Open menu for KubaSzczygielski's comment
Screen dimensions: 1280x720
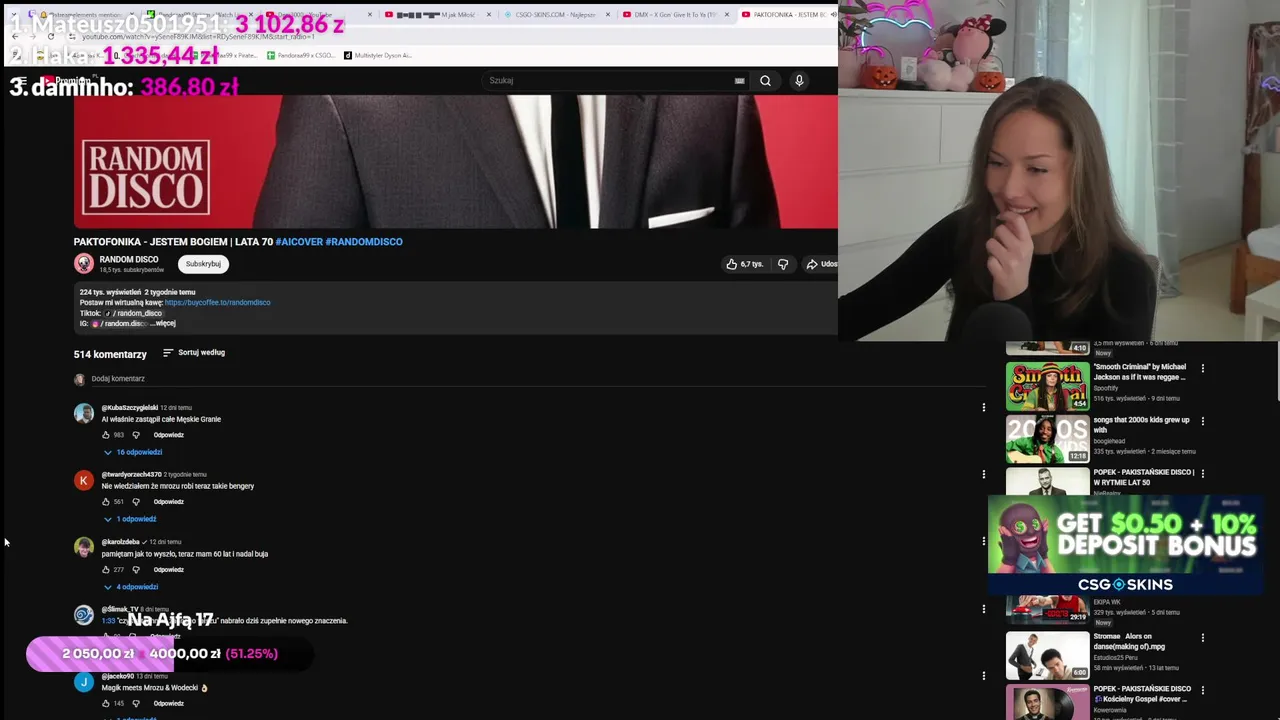click(983, 407)
